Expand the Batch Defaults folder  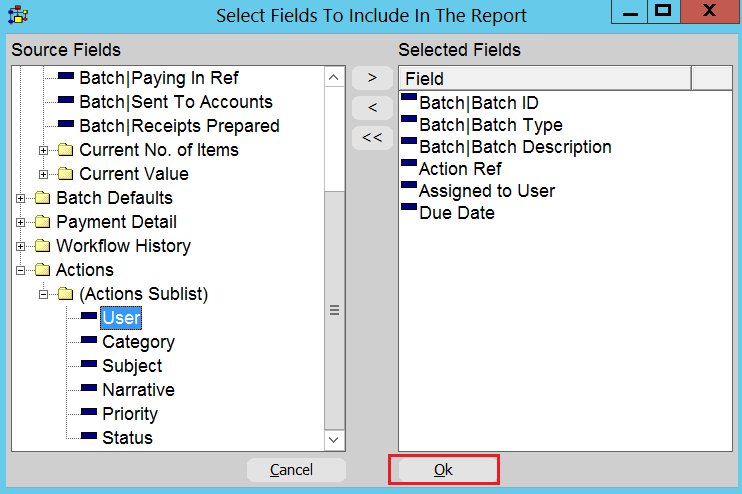pyautogui.click(x=20, y=198)
